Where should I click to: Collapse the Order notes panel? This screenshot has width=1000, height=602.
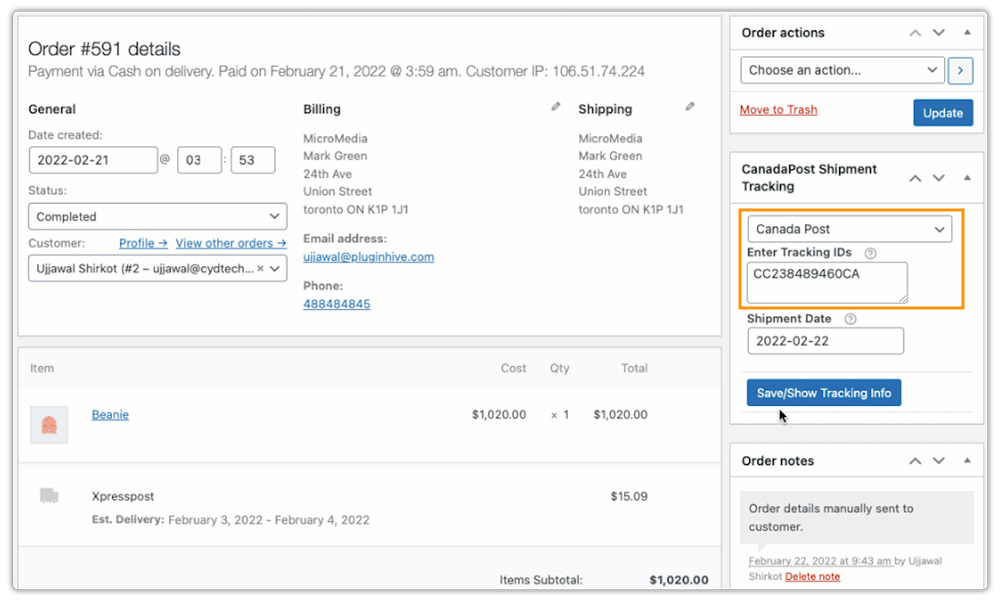click(x=967, y=460)
